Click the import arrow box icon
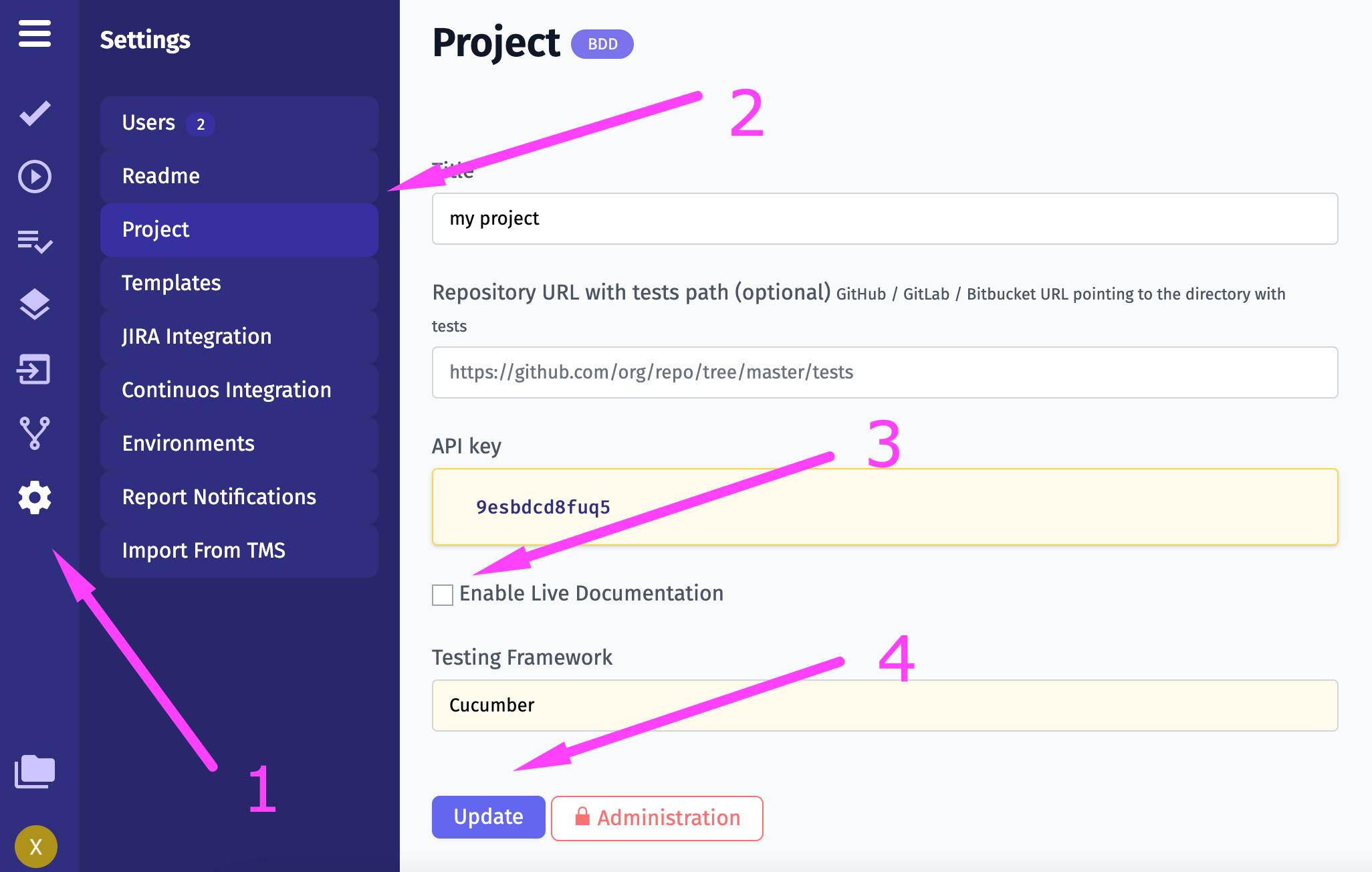This screenshot has height=872, width=1372. (35, 369)
